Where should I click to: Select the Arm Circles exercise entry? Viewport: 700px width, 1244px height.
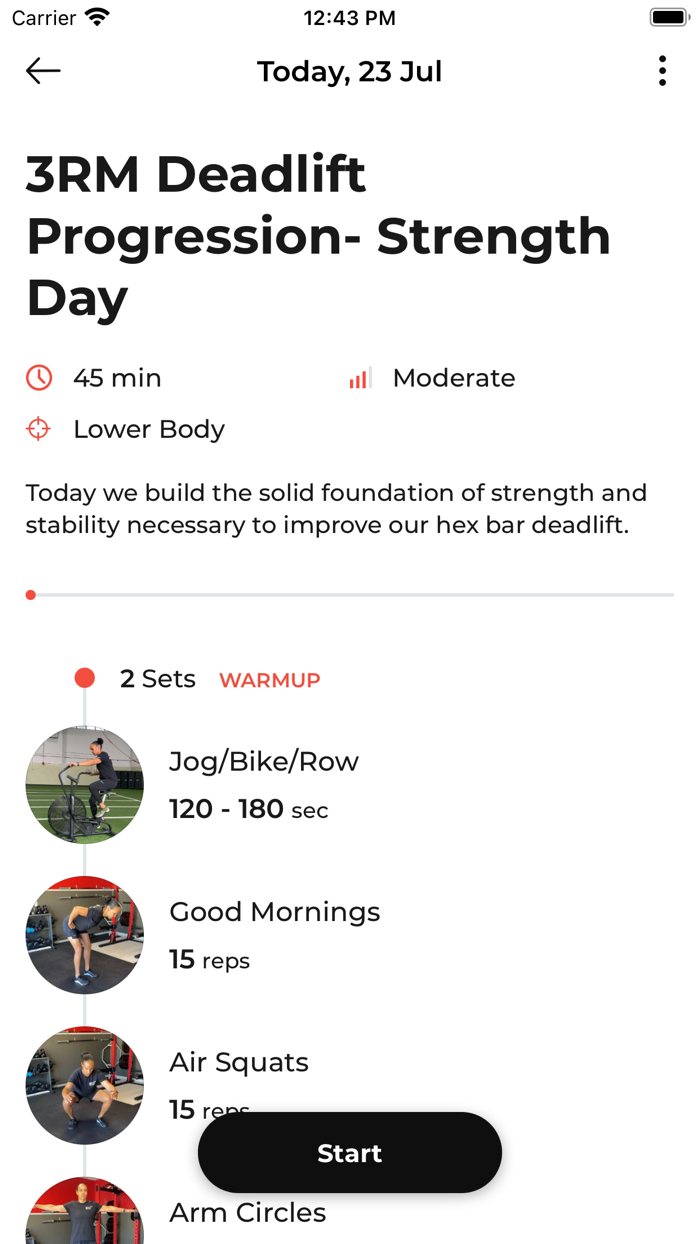click(x=247, y=1212)
